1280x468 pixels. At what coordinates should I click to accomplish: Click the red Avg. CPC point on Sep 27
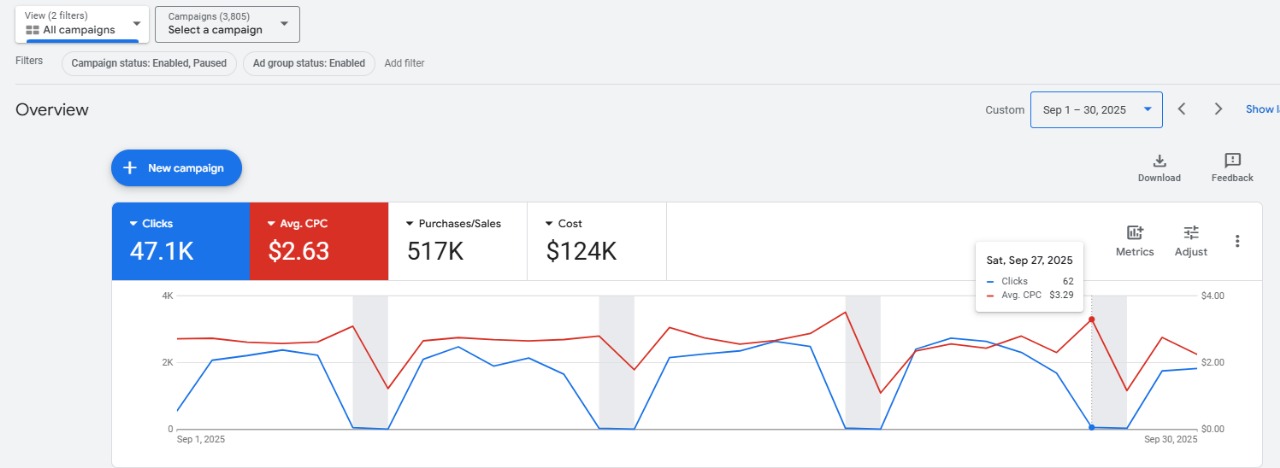pos(1091,320)
